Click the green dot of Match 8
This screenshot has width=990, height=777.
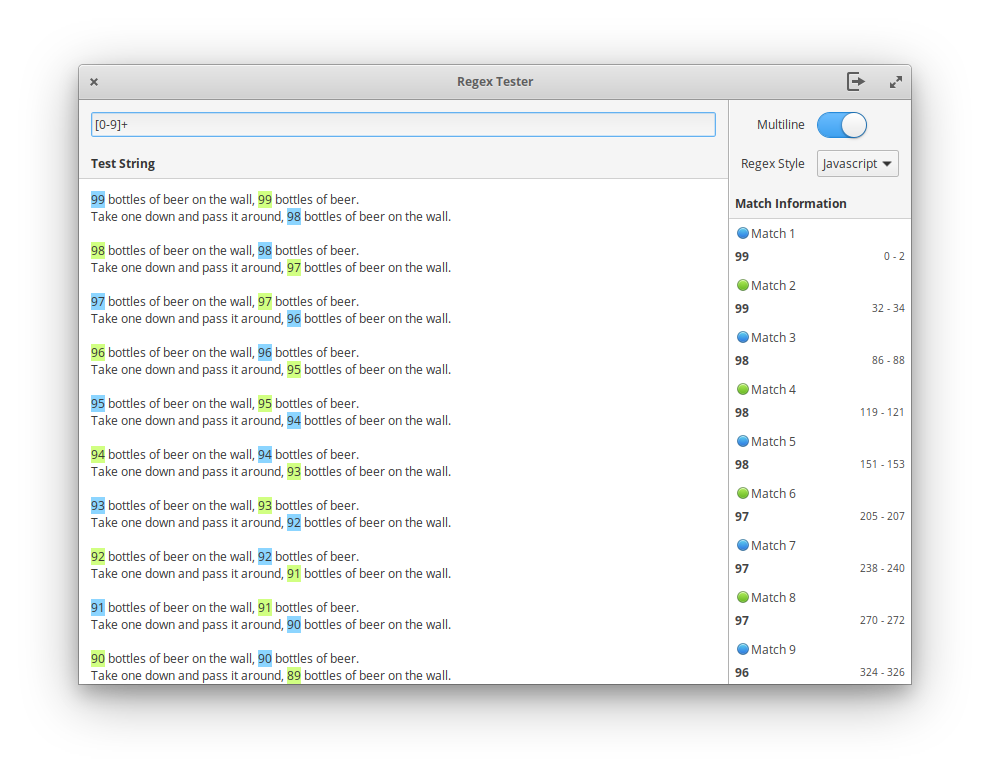click(x=742, y=597)
